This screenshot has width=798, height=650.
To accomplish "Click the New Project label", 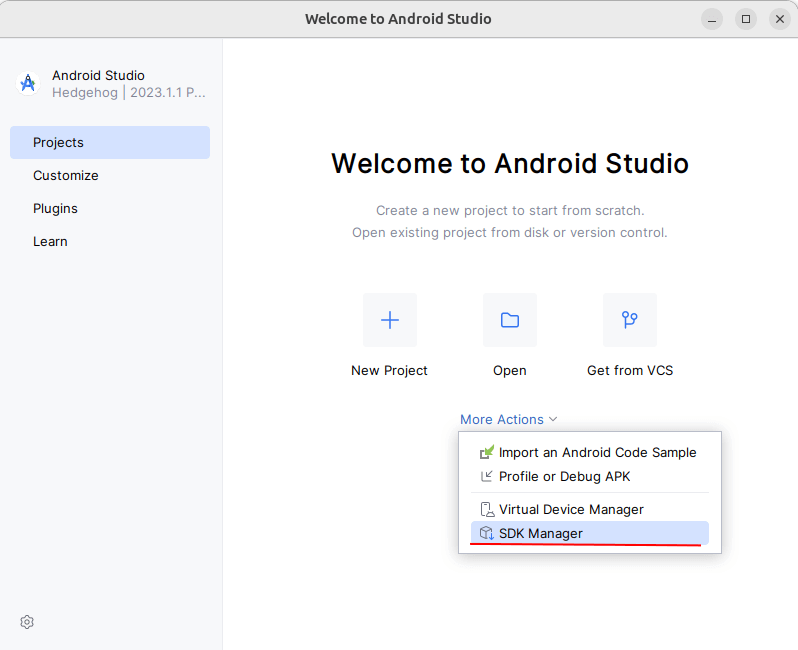I will click(389, 371).
